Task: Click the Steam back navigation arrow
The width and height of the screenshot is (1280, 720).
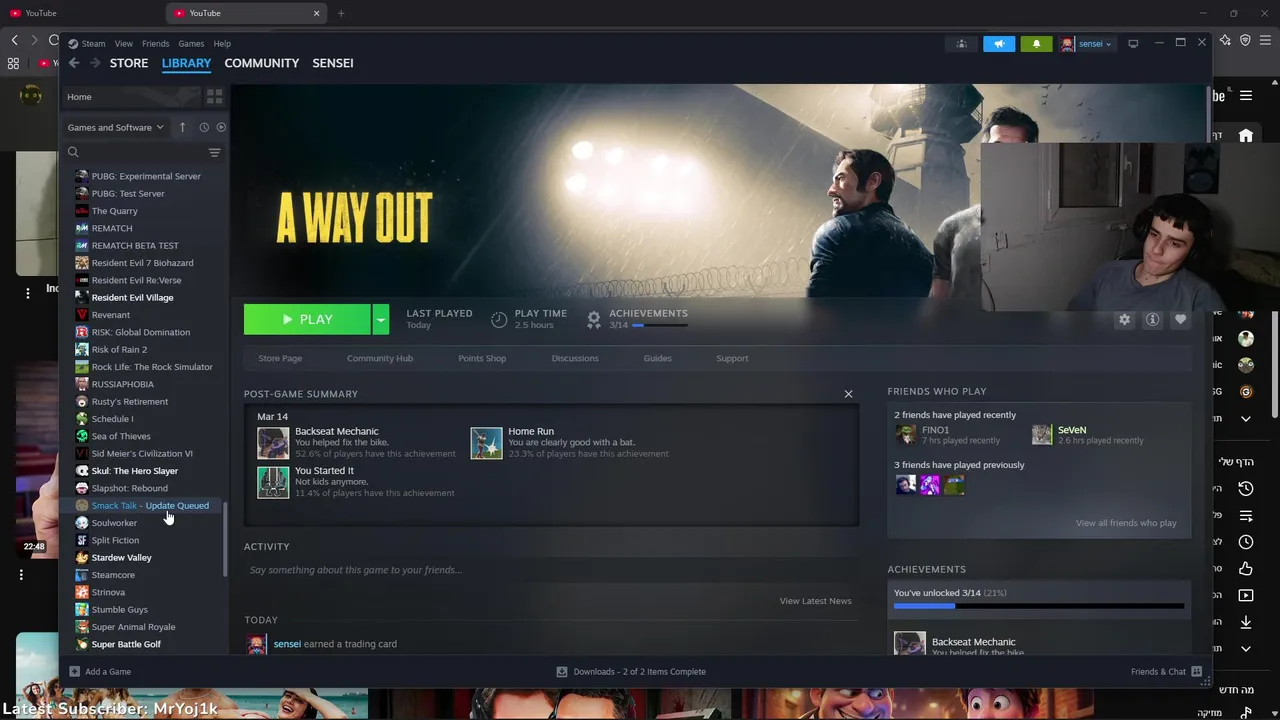Action: click(x=74, y=63)
